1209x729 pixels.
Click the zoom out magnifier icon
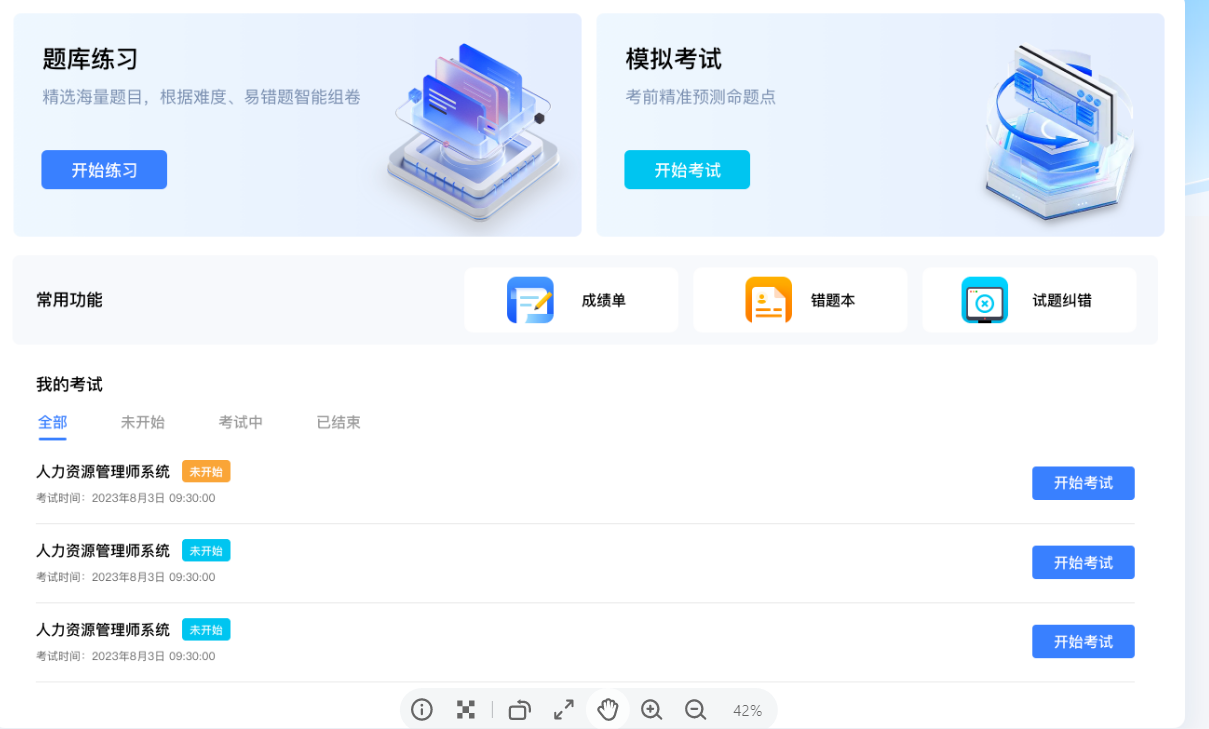tap(695, 709)
